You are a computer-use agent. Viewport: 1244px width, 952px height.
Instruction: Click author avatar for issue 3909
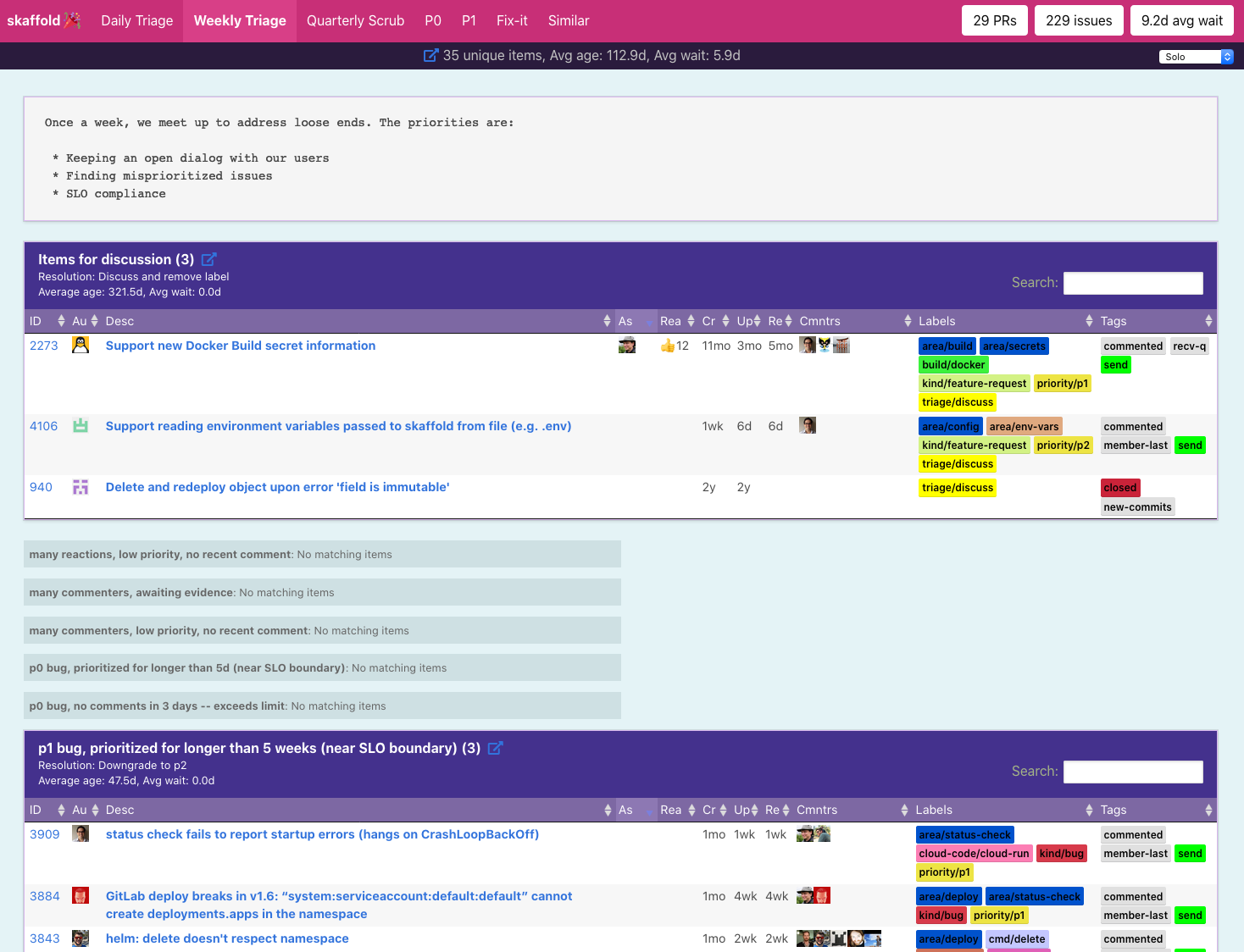coord(81,833)
